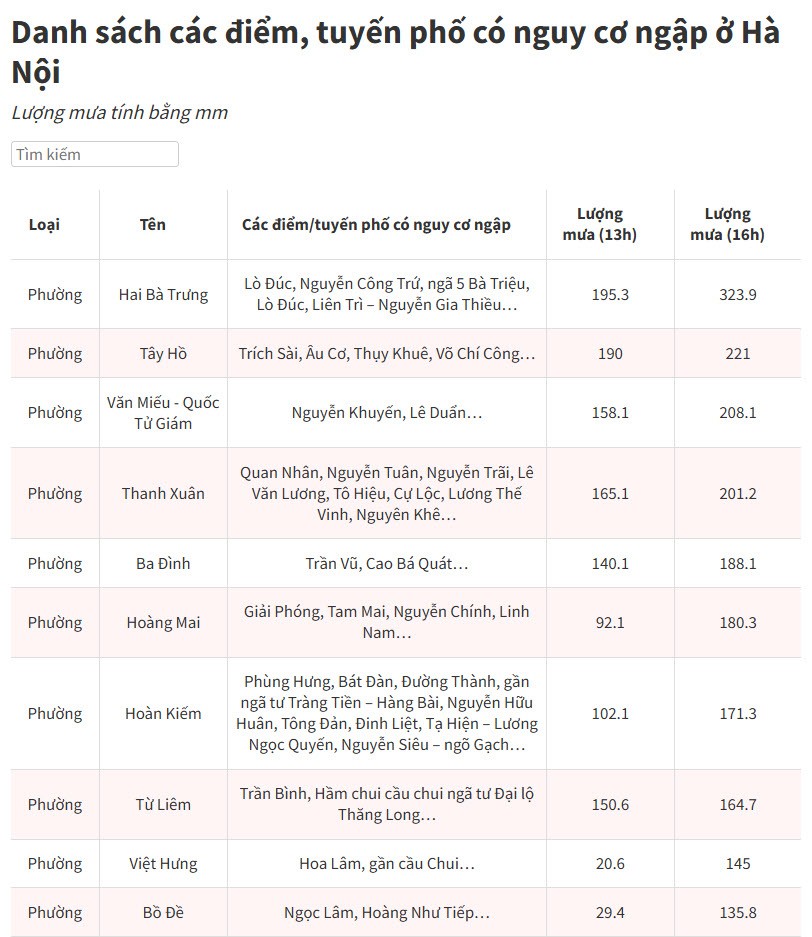Click the rainfall value 323.9 for Hai Bà Trưng
Viewport: 812px width, 937px height.
(x=737, y=294)
